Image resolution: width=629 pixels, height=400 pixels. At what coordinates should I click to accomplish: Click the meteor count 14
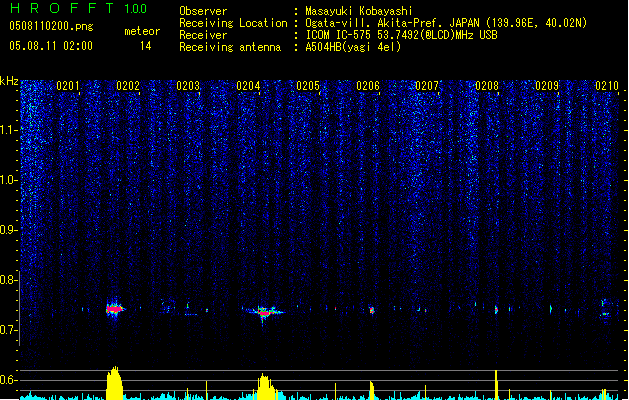coord(146,46)
